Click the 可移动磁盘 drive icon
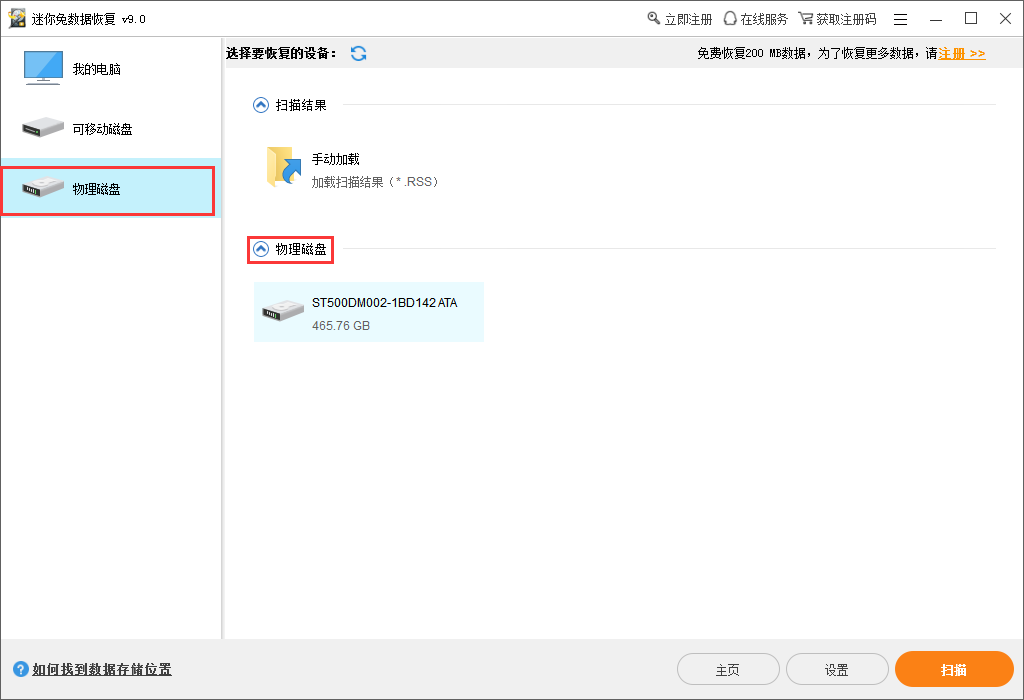 tap(43, 127)
